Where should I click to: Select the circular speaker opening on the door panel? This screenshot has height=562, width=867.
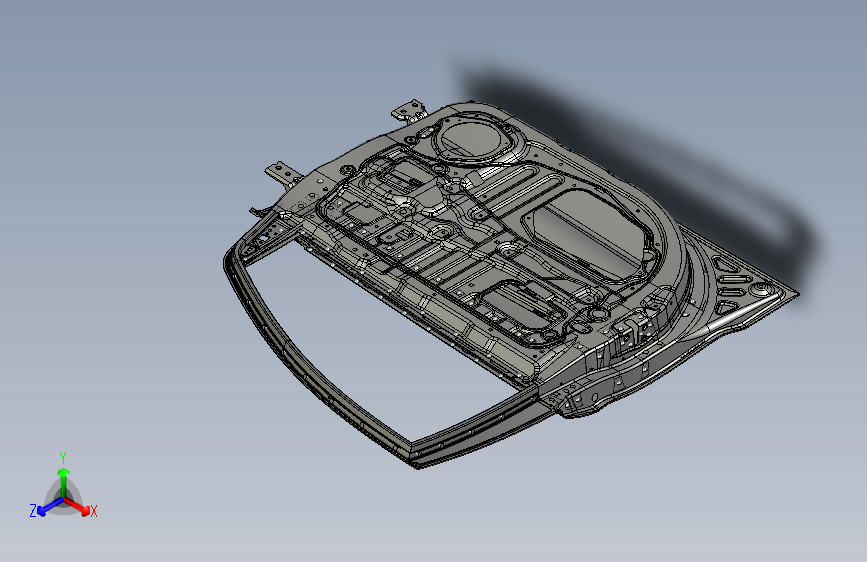[x=473, y=138]
